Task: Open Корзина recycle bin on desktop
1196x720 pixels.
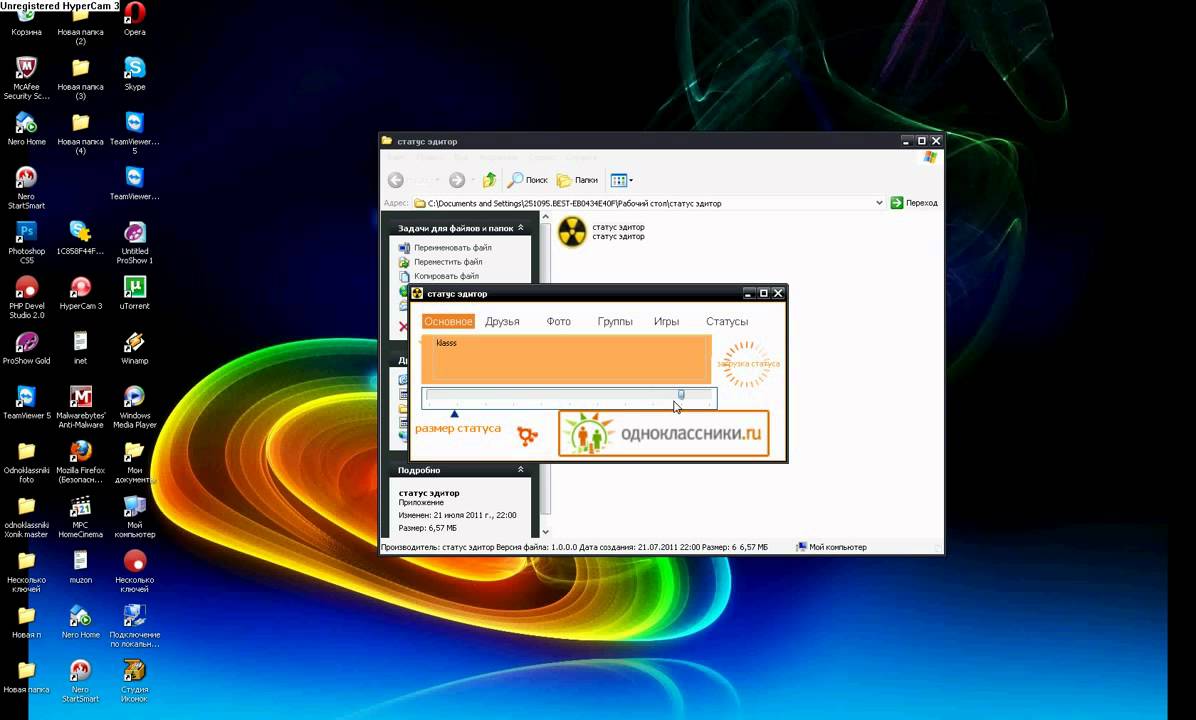Action: pos(26,19)
